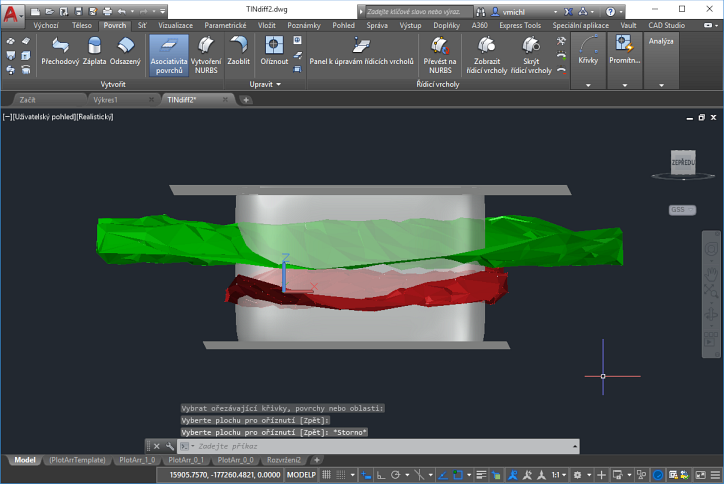Select the Záplata patch tool
The width and height of the screenshot is (724, 484).
93,51
